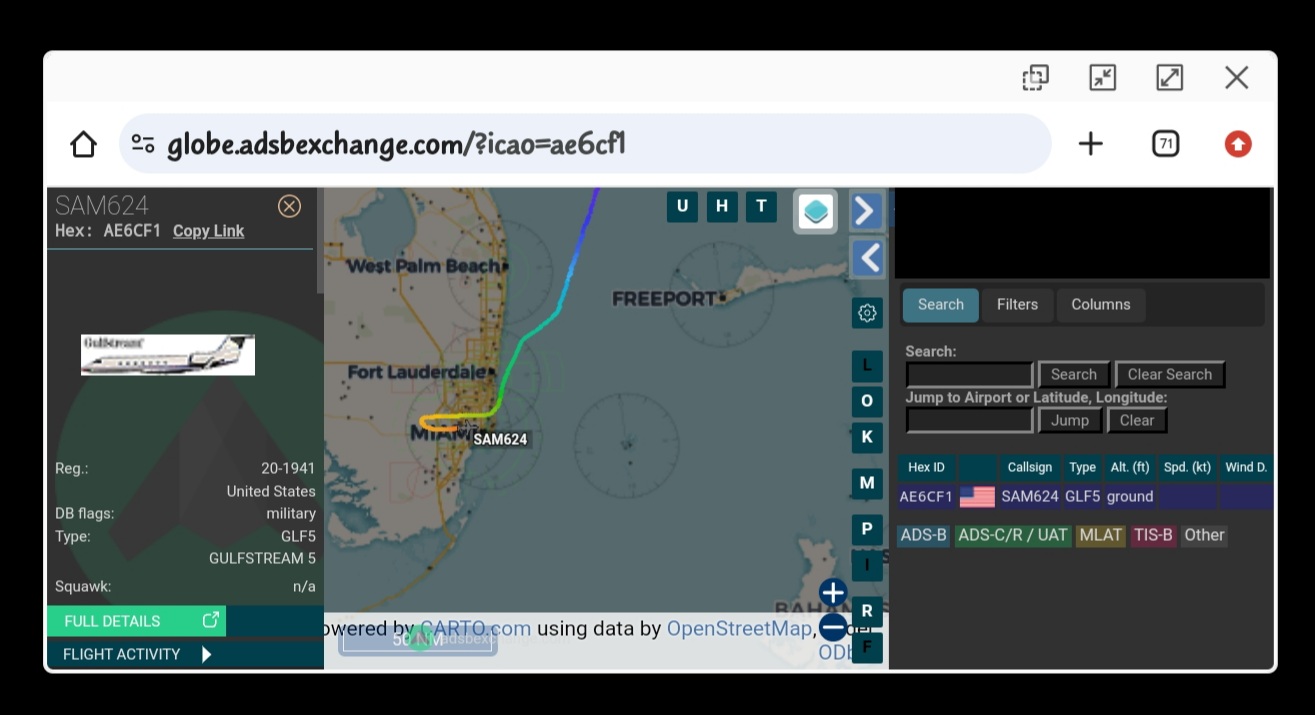Switch to the Filters tab
The image size is (1315, 715).
point(1017,305)
